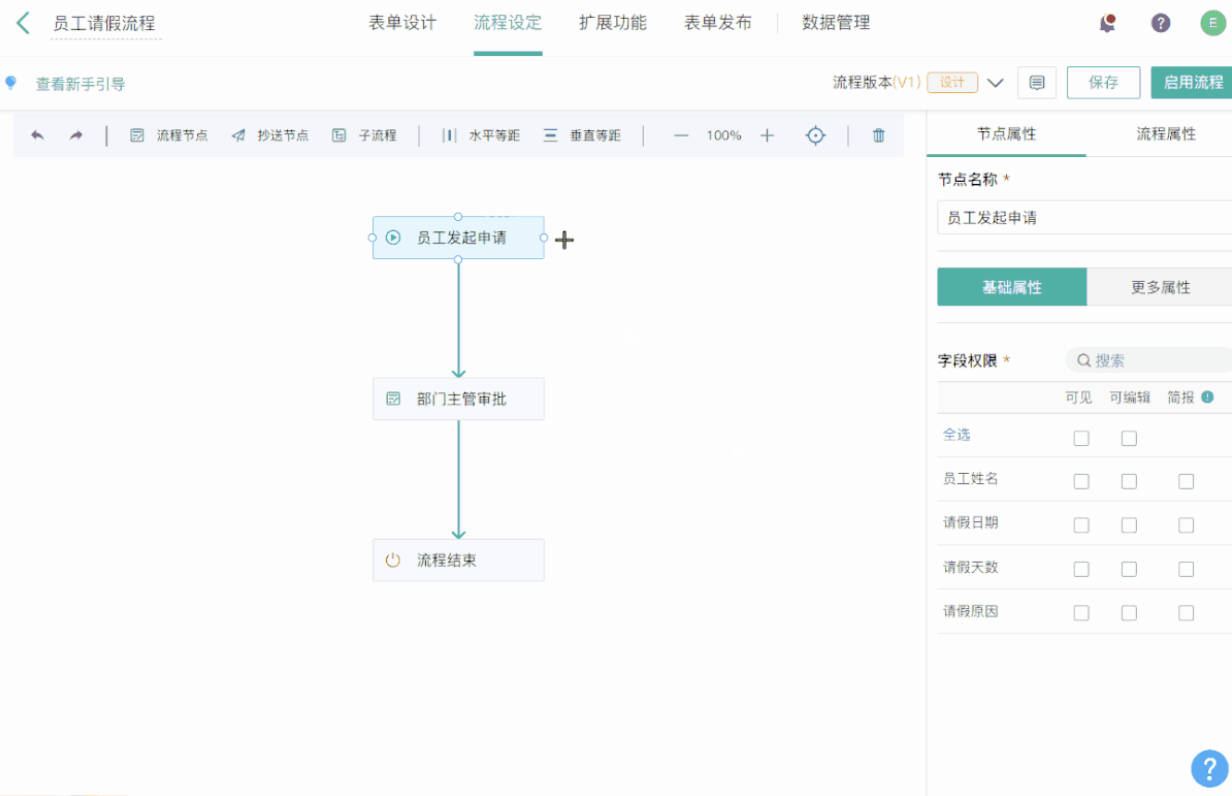Zoom out with the minus icon
Screen dimensions: 1232x796
(681, 135)
